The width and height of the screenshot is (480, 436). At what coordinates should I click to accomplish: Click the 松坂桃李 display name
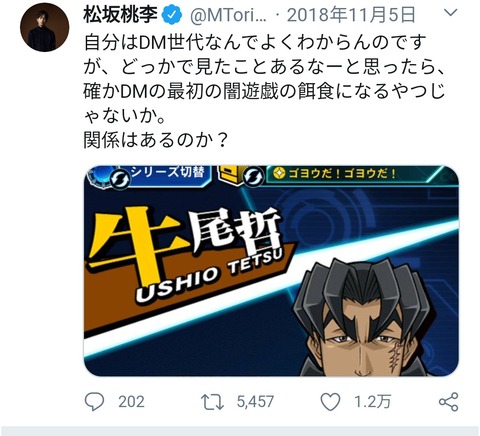tap(120, 15)
